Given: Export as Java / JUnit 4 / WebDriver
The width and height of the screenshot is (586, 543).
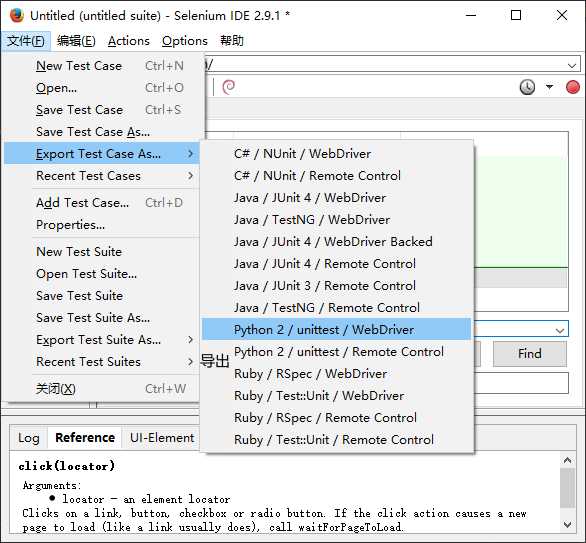Looking at the screenshot, I should point(337,198).
